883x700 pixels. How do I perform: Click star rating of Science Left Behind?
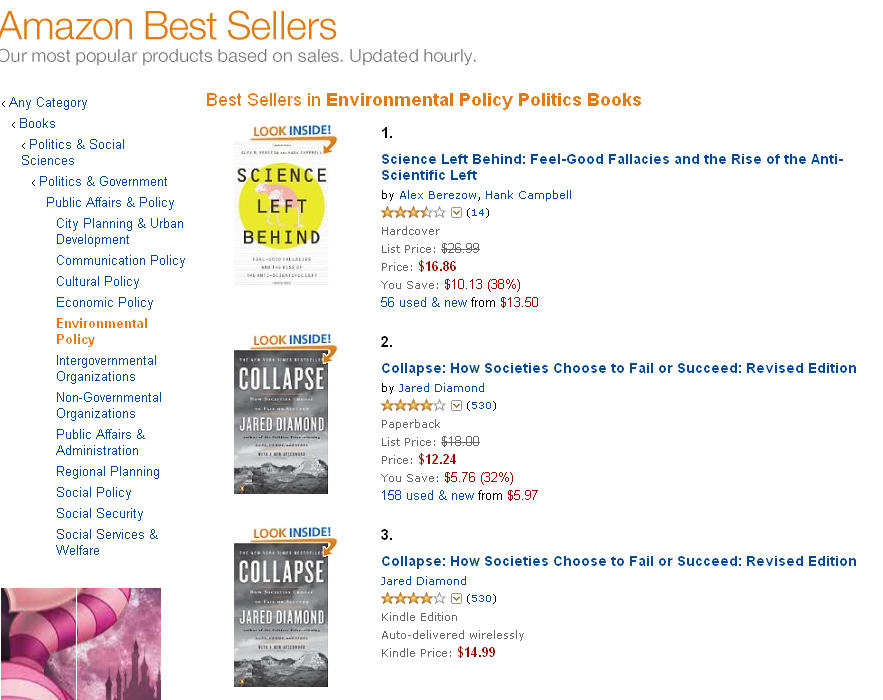(x=413, y=213)
